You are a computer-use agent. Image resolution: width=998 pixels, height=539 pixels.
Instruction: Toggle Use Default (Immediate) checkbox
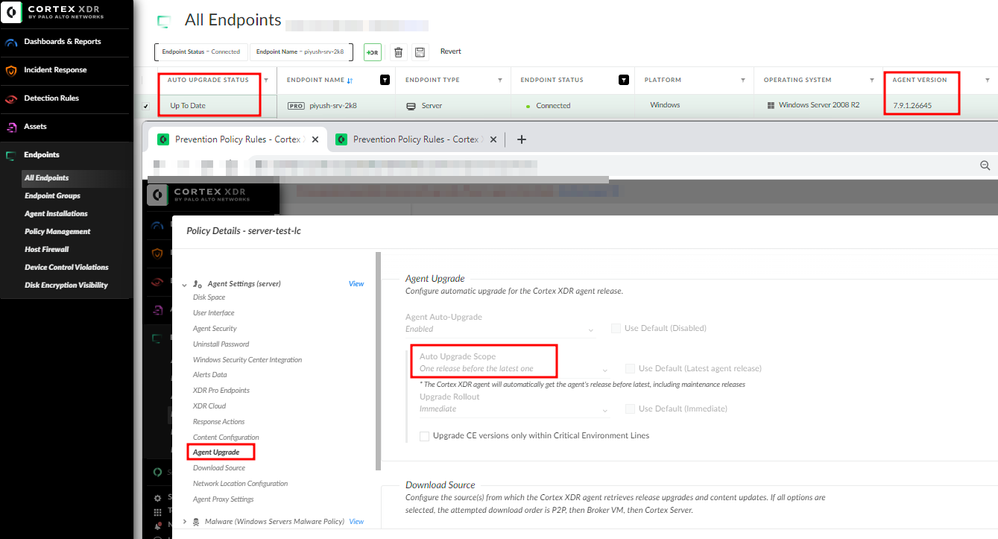tap(629, 409)
